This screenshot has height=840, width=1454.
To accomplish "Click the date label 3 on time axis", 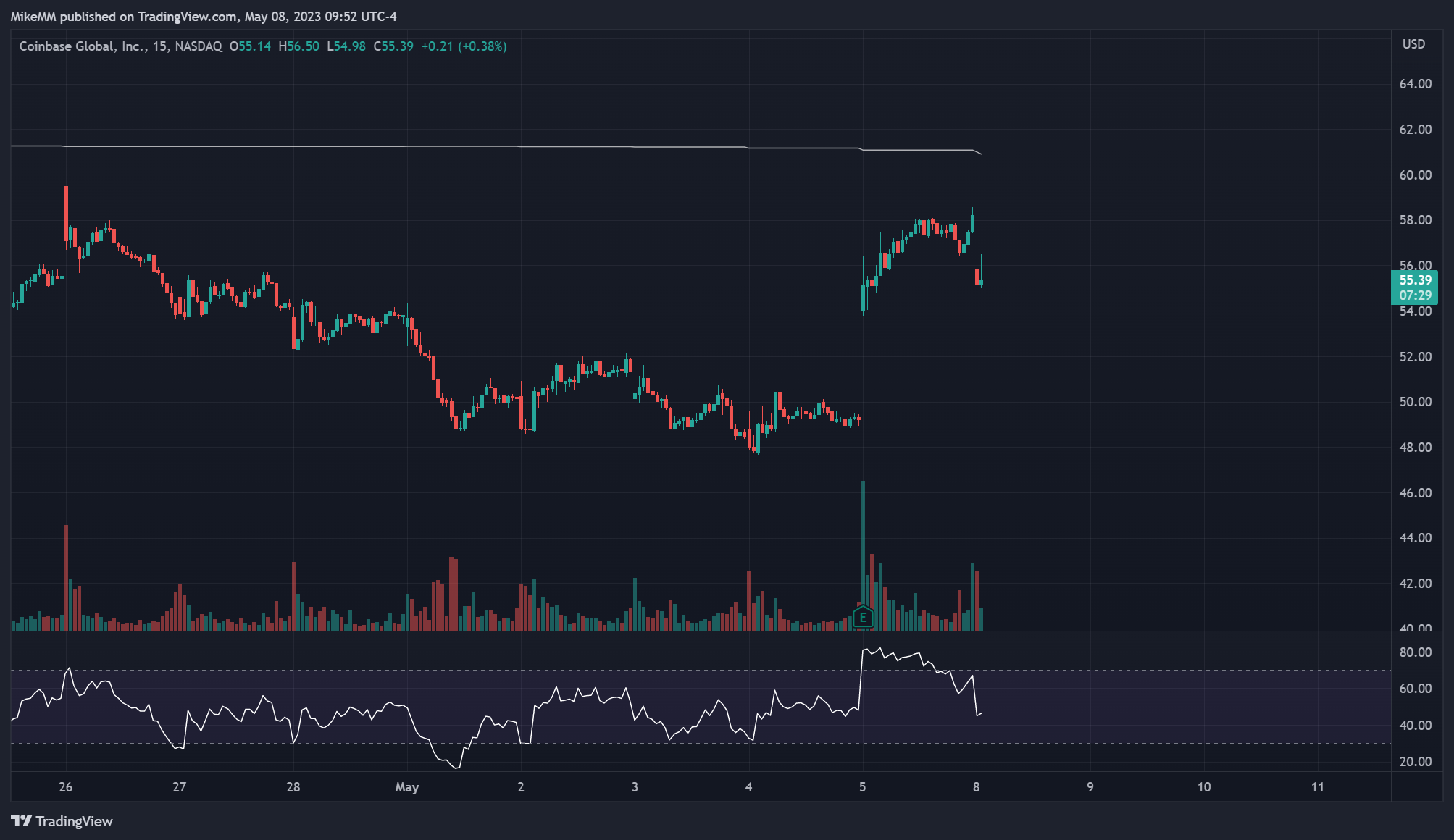I will click(x=635, y=787).
